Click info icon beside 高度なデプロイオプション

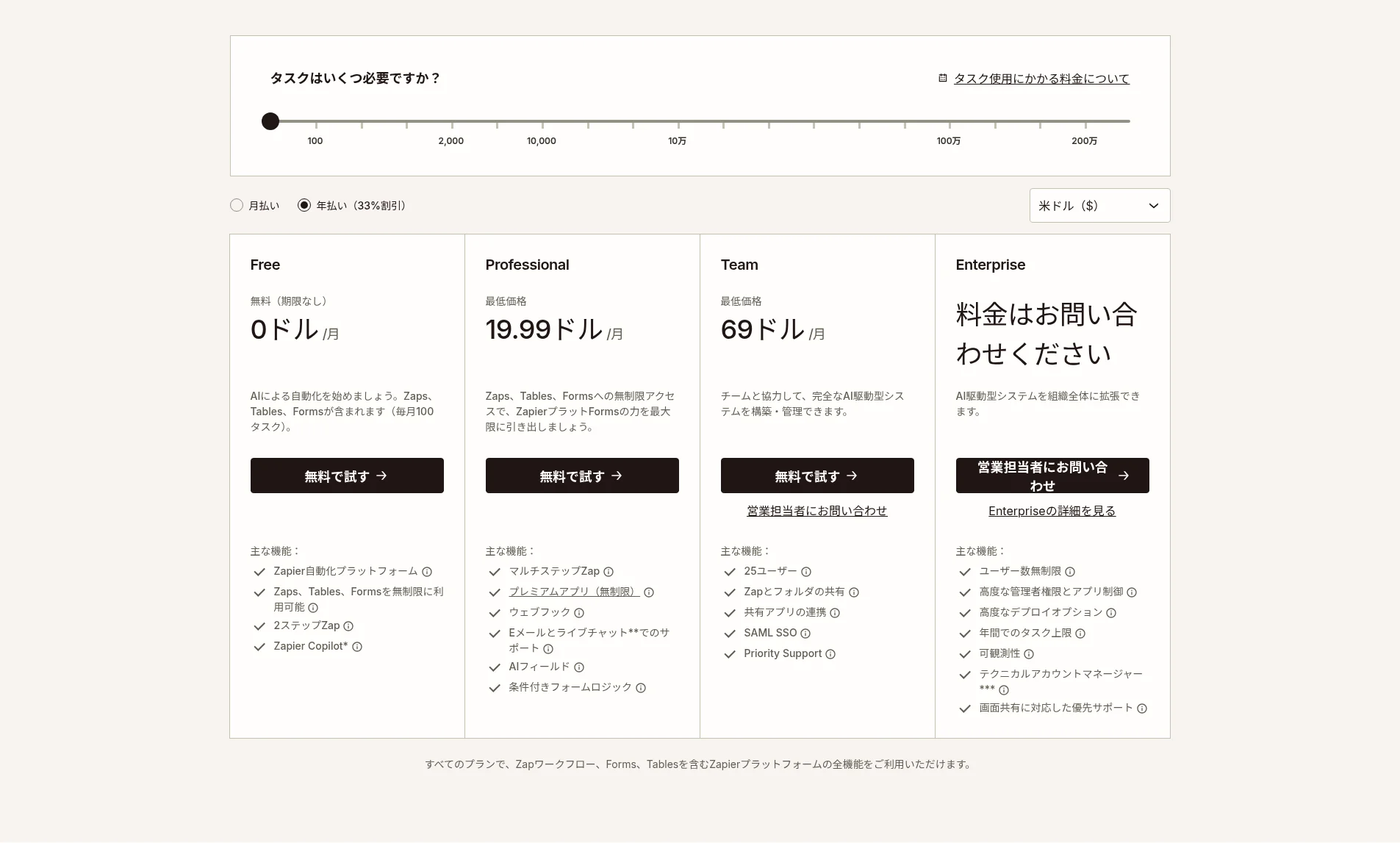coord(1111,613)
